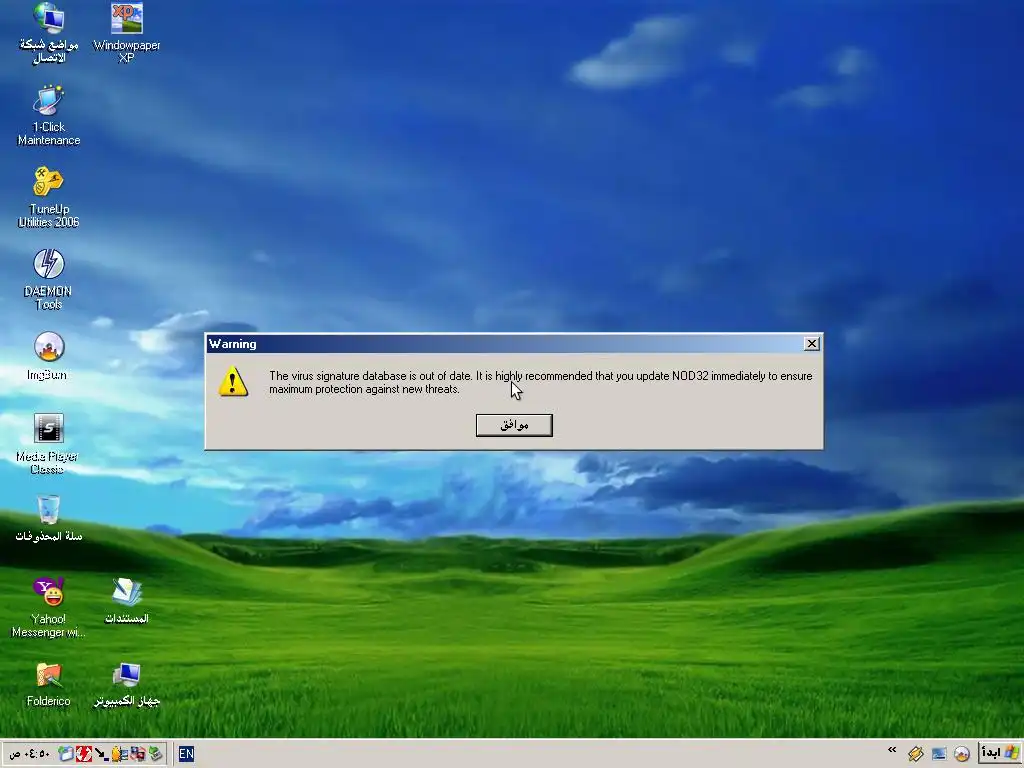Click the green arrow tray icon right of the squares
The image size is (1024, 768).
(155, 754)
